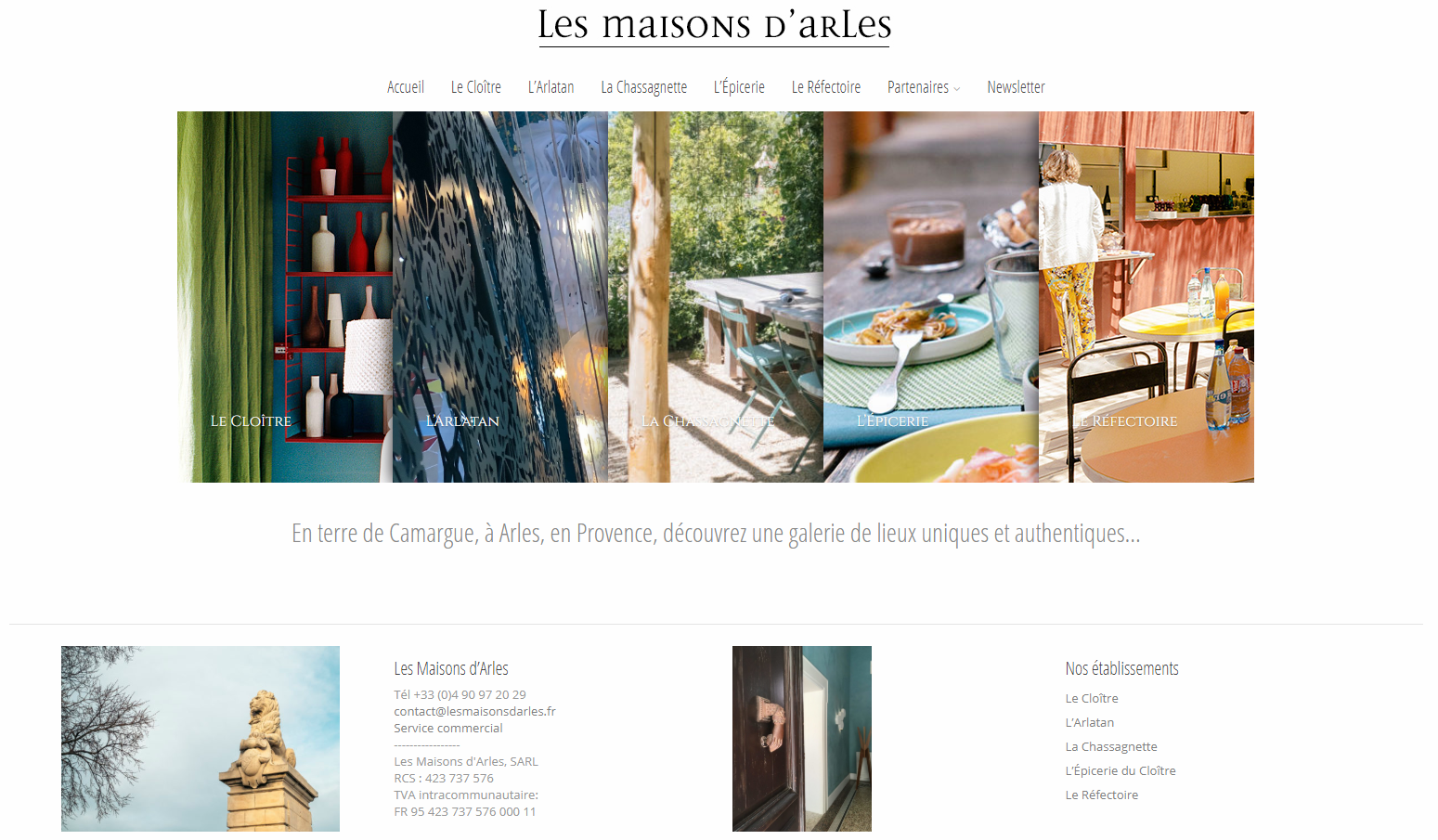Open L'Épicerie du Cloître footer link

point(1121,771)
